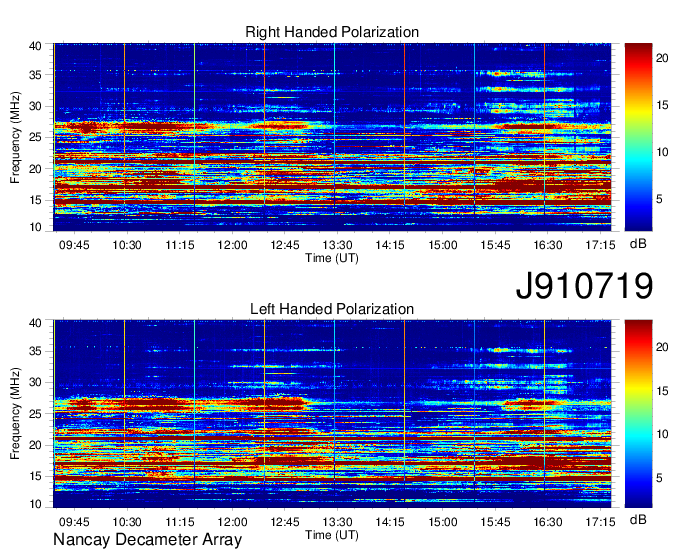
Task: Click the Left Handed plot's dB colorbar
Action: tap(638, 414)
